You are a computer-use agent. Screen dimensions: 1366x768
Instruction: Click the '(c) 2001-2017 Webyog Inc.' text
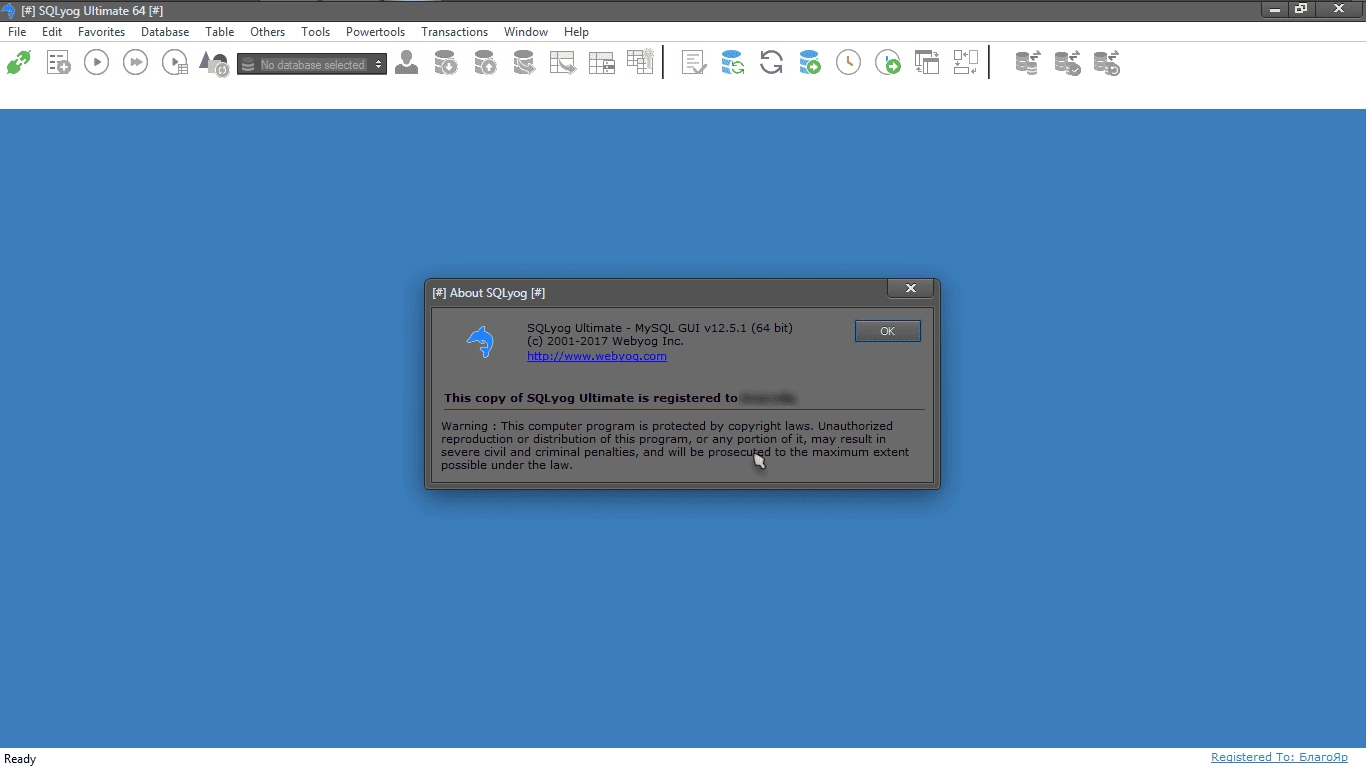coord(606,341)
